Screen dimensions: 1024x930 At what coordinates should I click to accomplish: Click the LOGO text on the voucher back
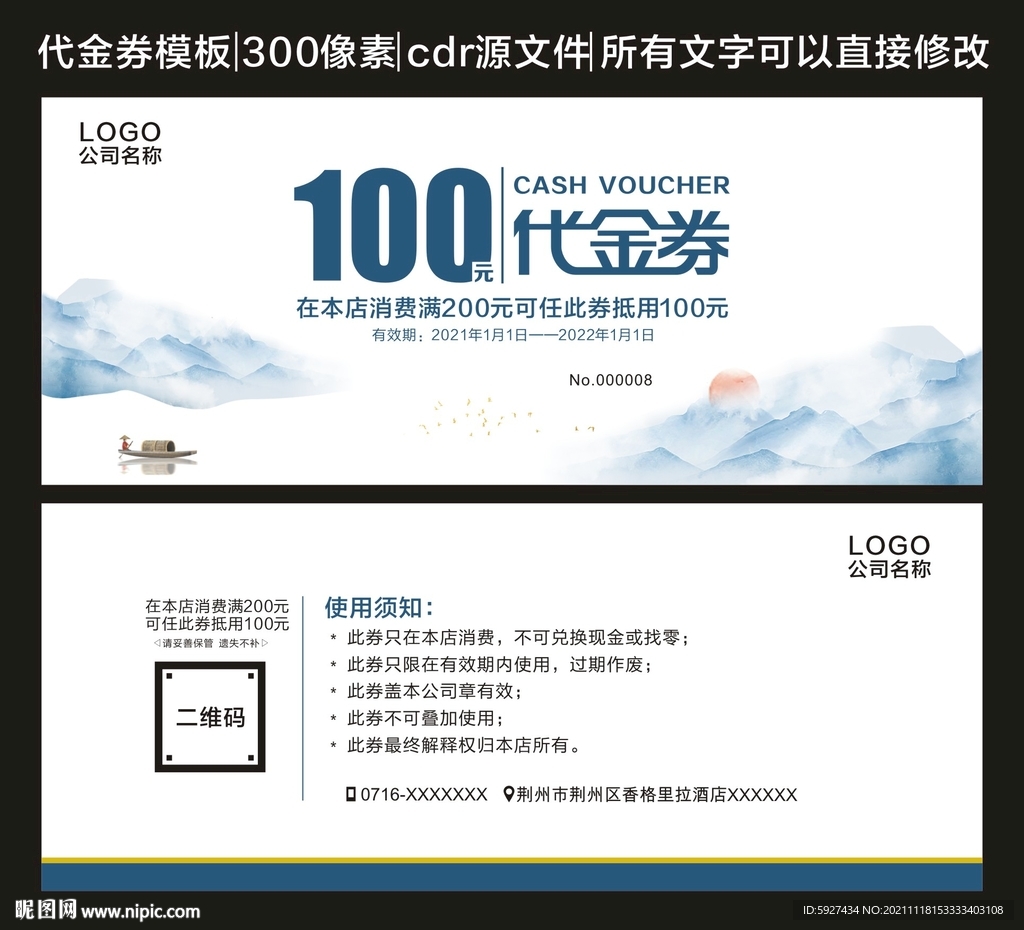pos(888,546)
